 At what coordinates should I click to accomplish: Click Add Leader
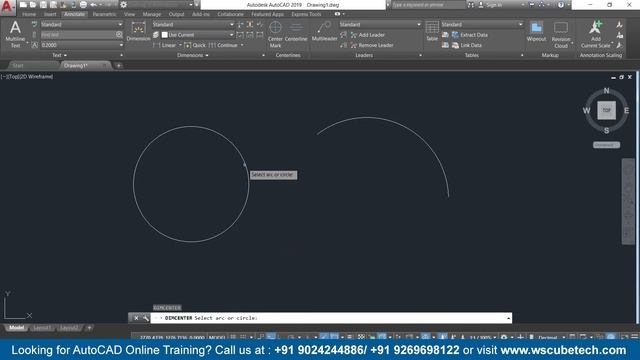367,35
